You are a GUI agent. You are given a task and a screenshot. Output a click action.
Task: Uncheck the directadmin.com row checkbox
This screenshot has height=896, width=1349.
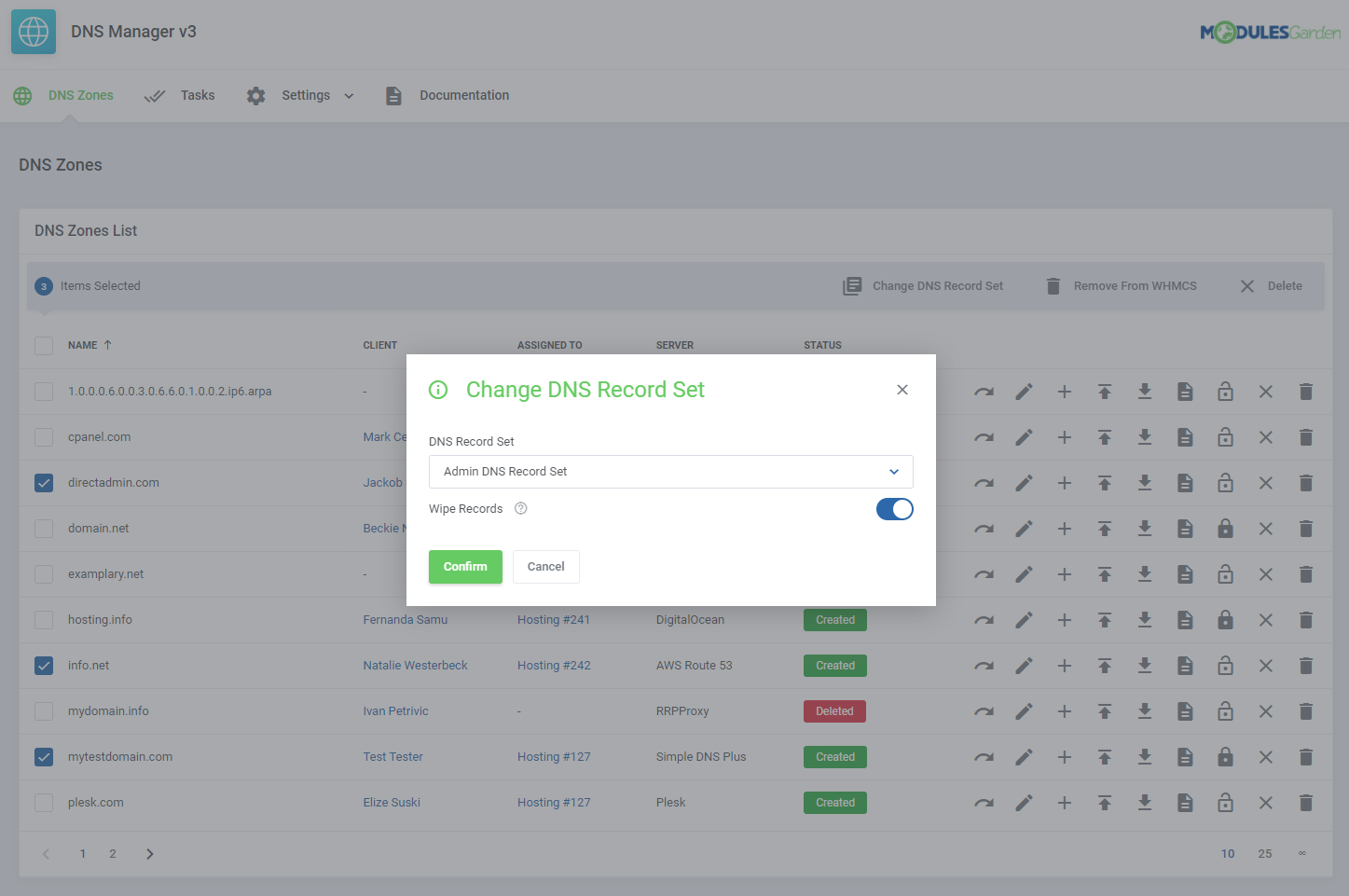pyautogui.click(x=44, y=483)
